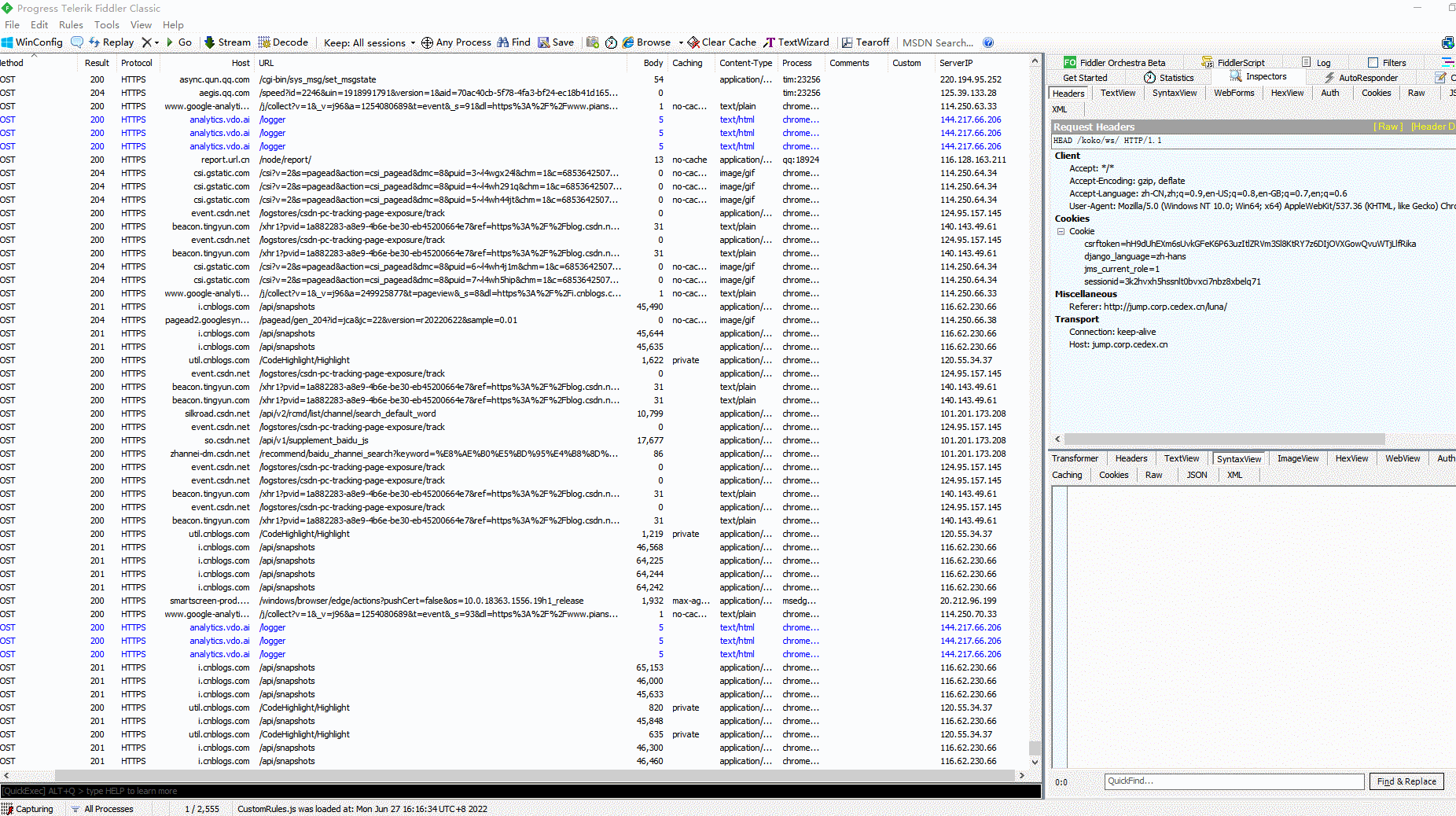
Task: Open the Remove sessions dropdown arrow
Action: coord(156,42)
